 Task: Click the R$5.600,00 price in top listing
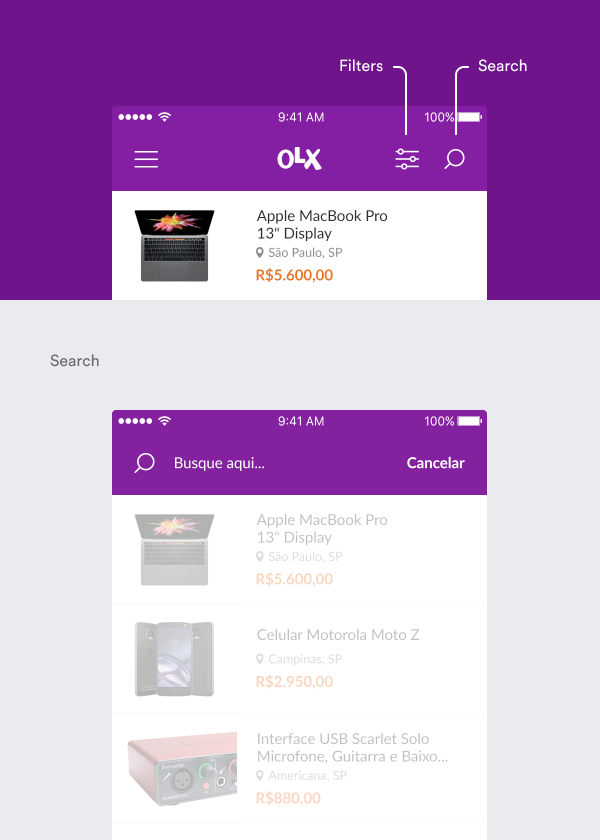pos(295,275)
